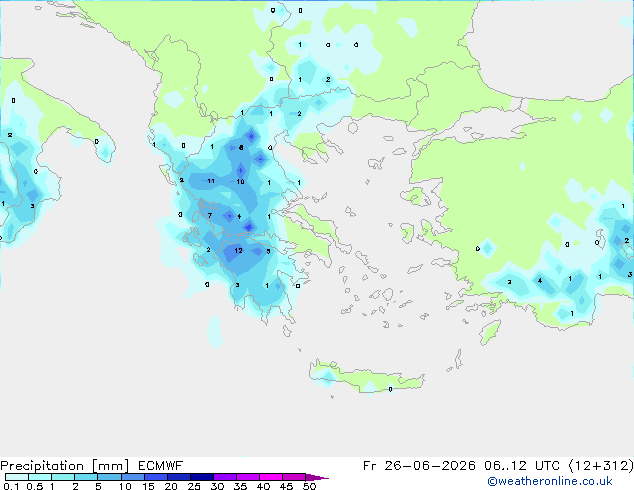Screen dimensions: 634x490
Task: Click the legend tick label '50'
Action: coord(309,486)
